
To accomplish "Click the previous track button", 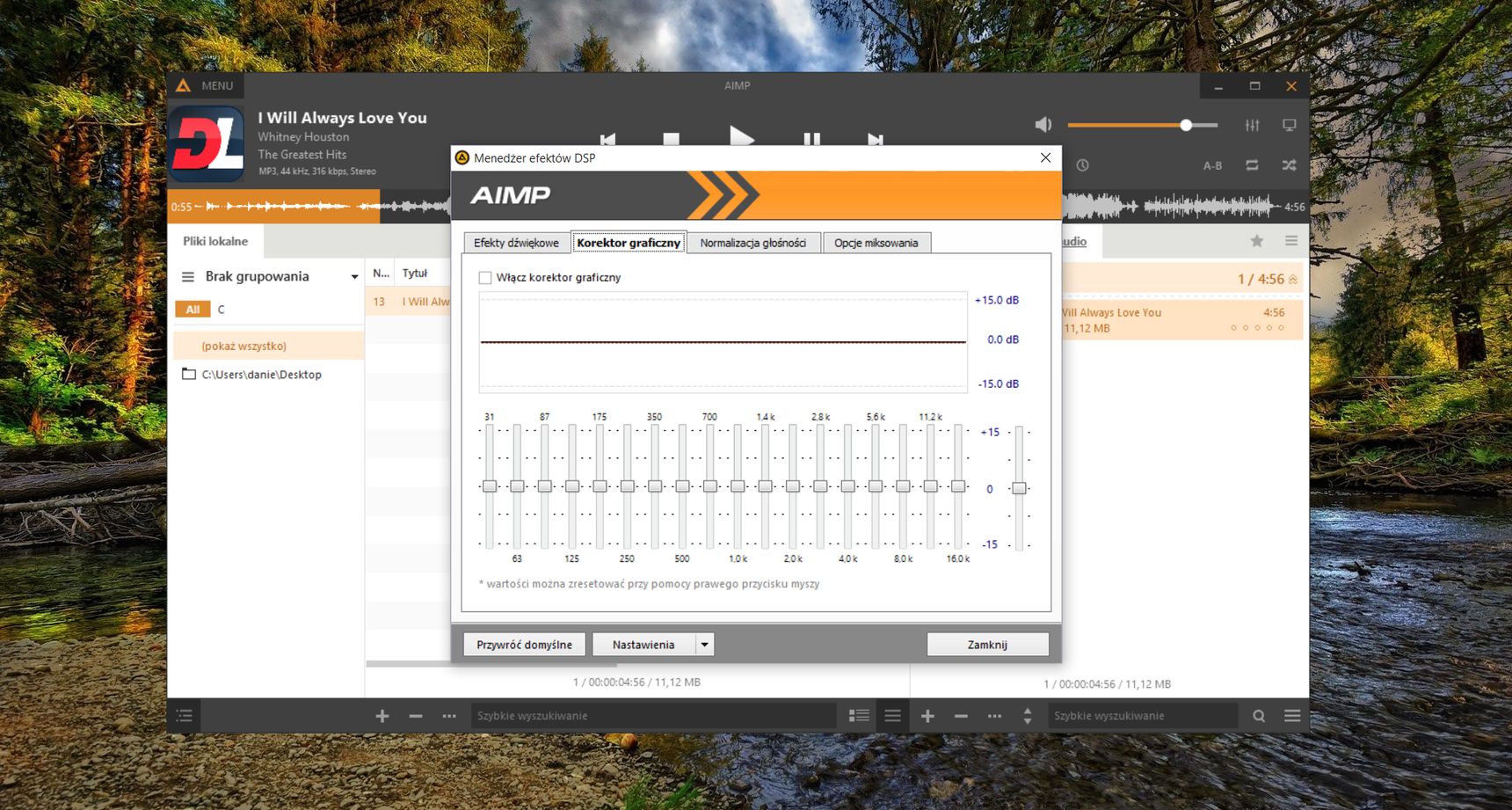I will (x=607, y=139).
